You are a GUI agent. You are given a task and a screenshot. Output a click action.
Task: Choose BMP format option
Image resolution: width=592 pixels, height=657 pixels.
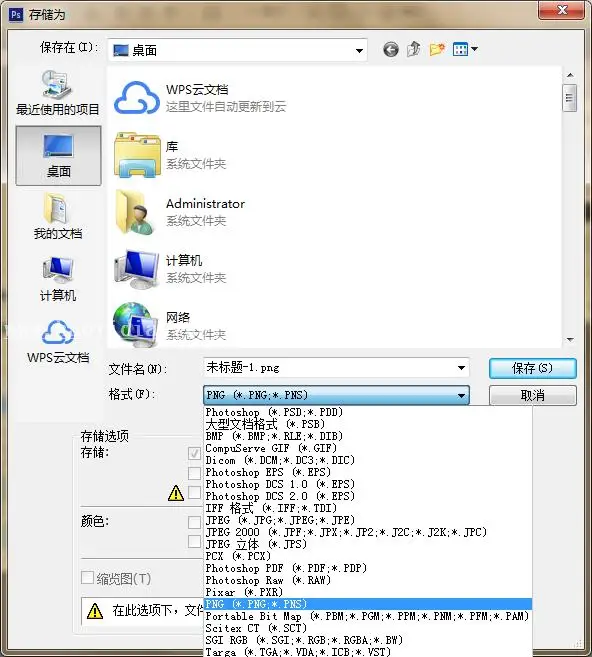click(368, 436)
